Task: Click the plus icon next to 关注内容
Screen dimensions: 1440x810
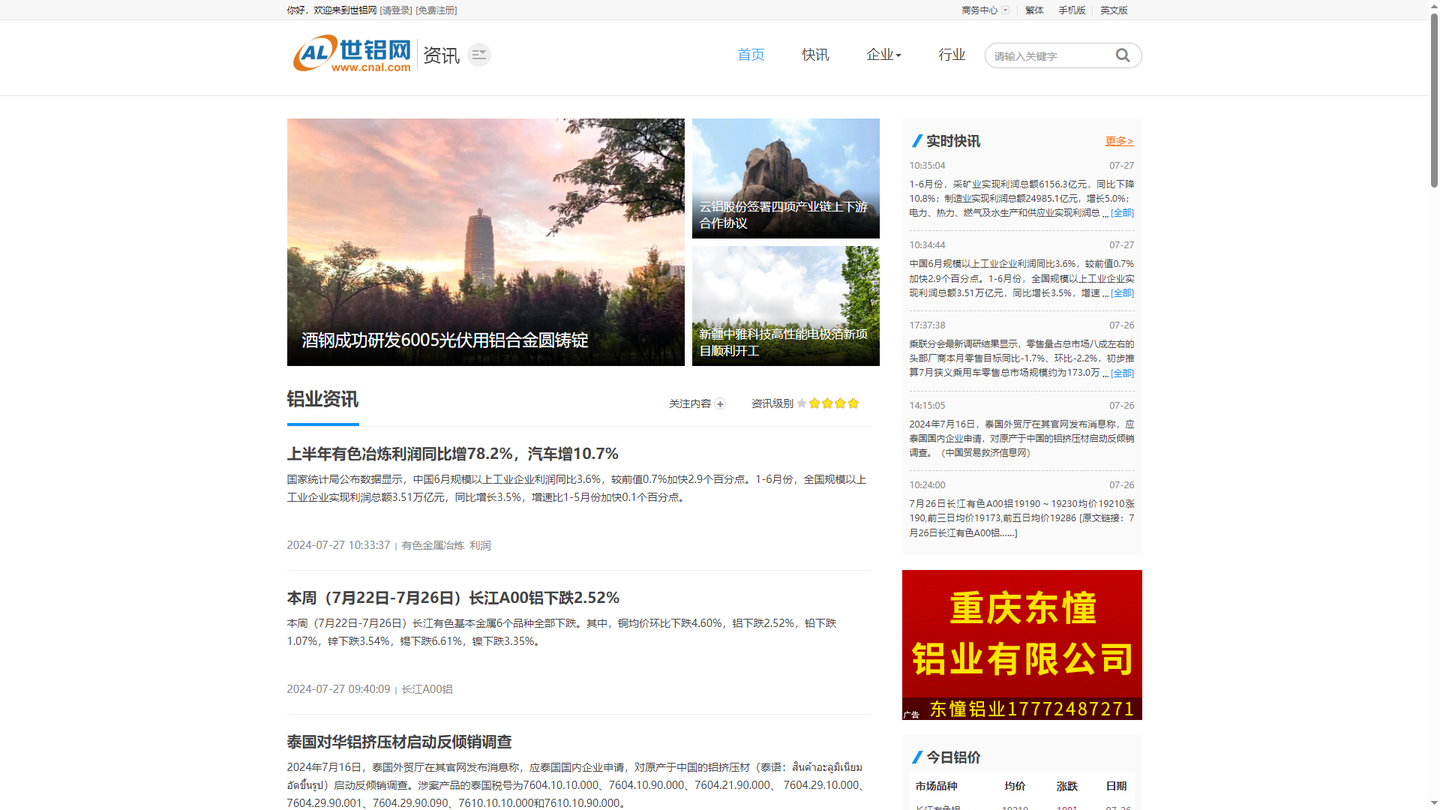Action: pyautogui.click(x=720, y=404)
